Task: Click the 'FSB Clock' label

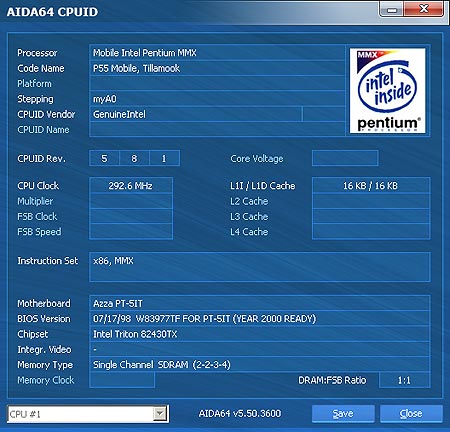Action: 37,216
